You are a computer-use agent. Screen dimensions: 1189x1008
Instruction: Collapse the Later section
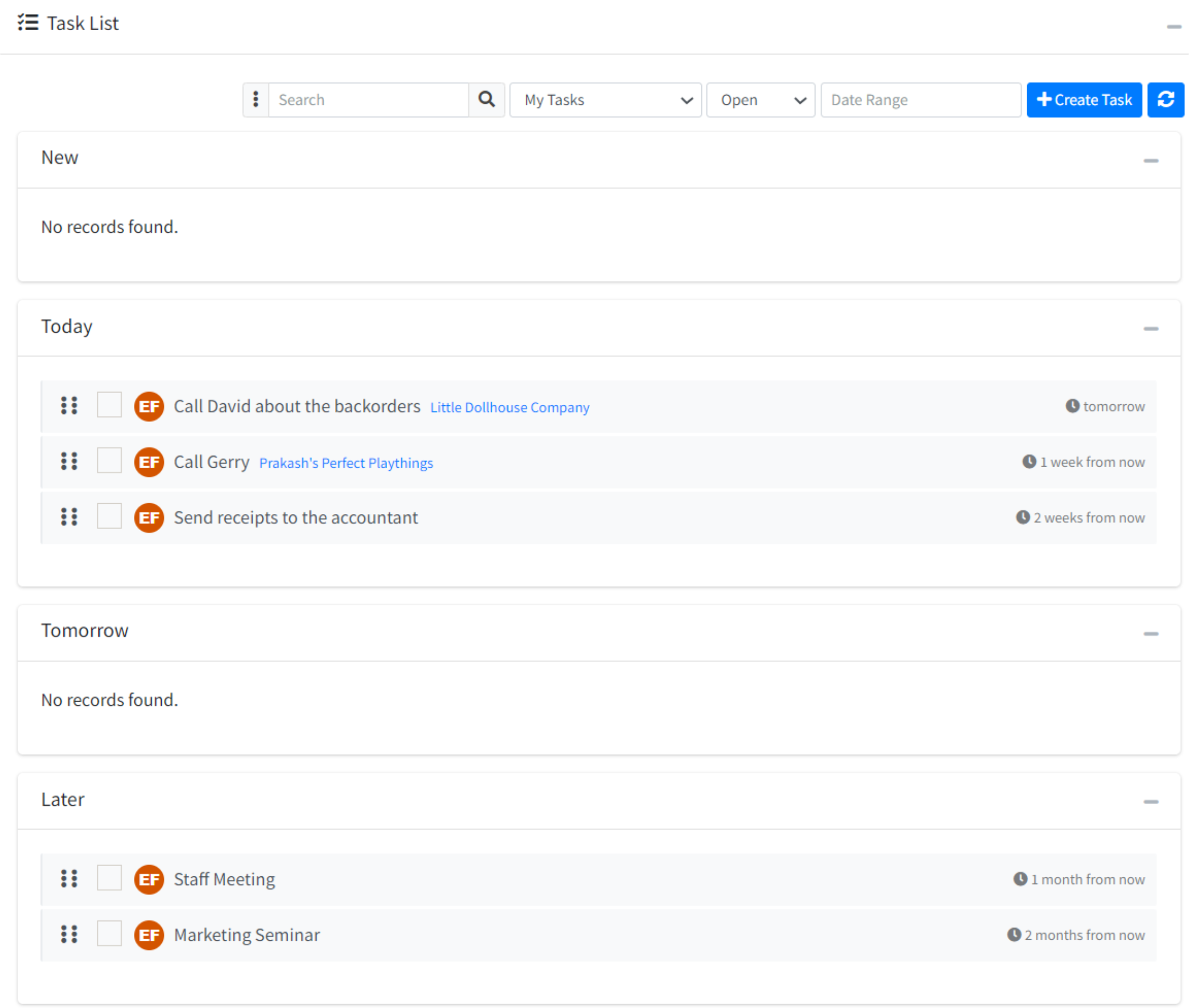[x=1150, y=802]
